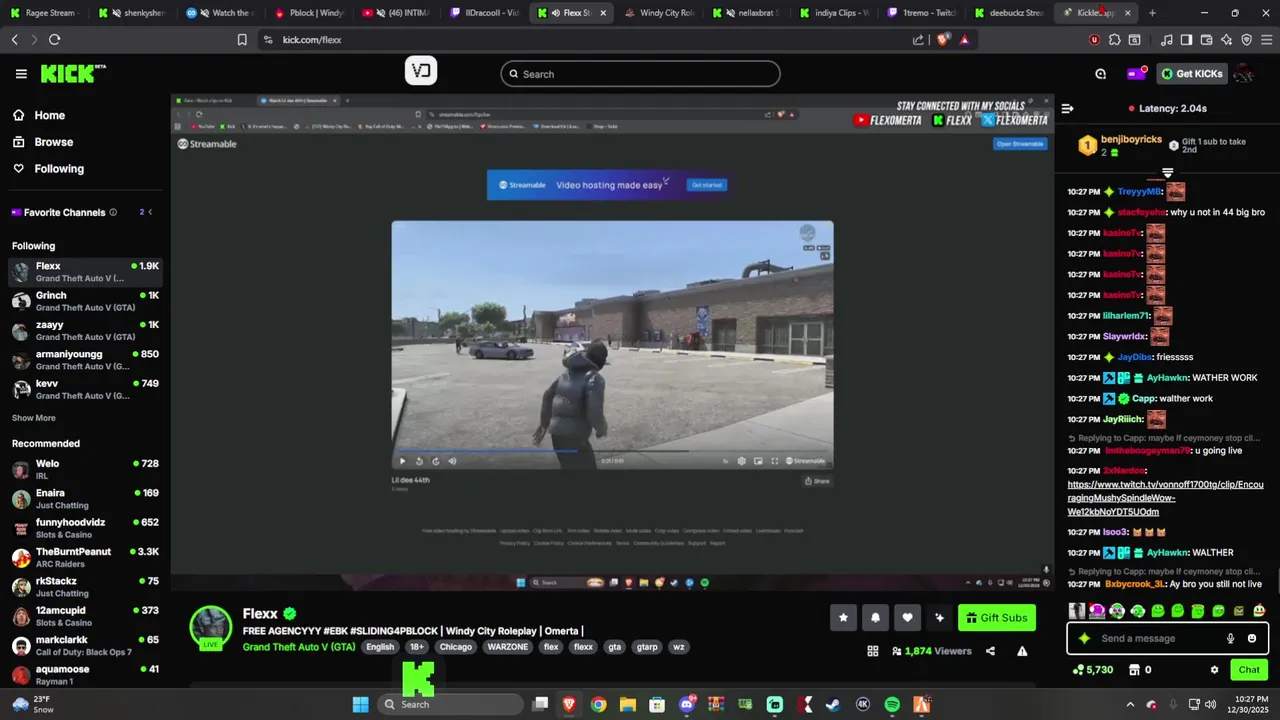Click green sparkle icon in chat input
The height and width of the screenshot is (720, 1280).
tap(1084, 638)
